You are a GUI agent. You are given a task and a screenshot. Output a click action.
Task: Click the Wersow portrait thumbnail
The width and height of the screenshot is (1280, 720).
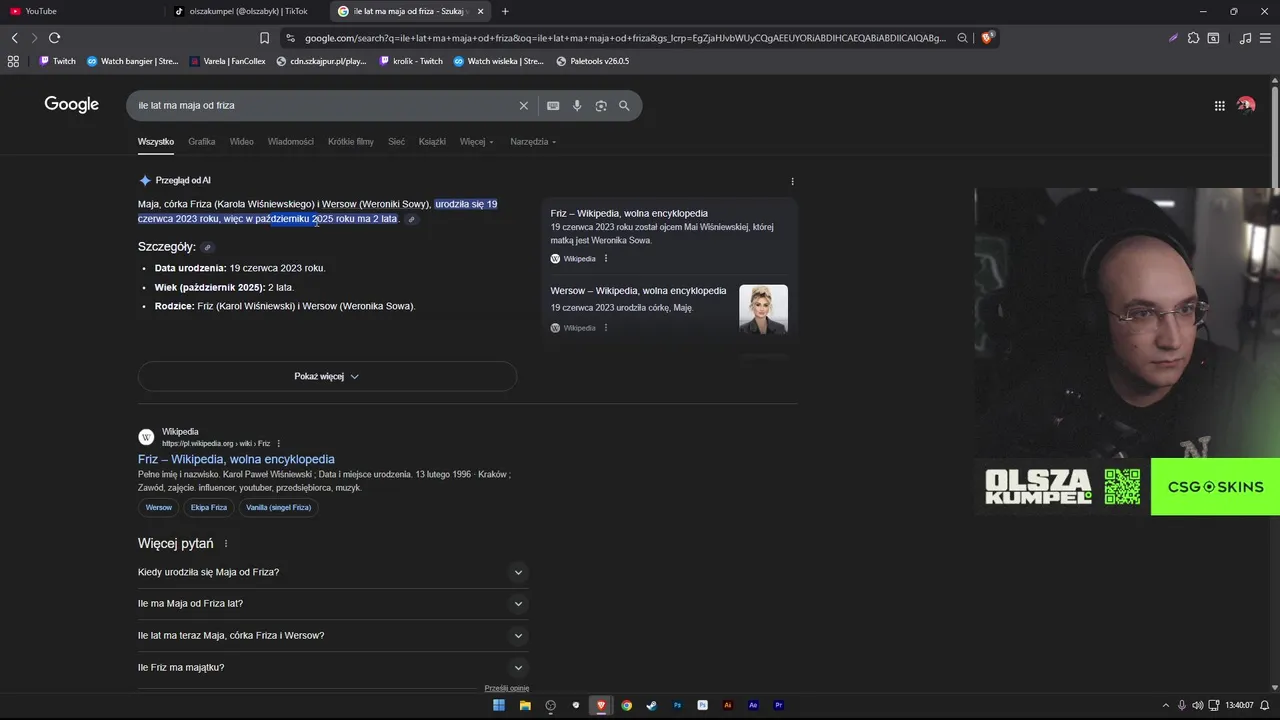(763, 309)
